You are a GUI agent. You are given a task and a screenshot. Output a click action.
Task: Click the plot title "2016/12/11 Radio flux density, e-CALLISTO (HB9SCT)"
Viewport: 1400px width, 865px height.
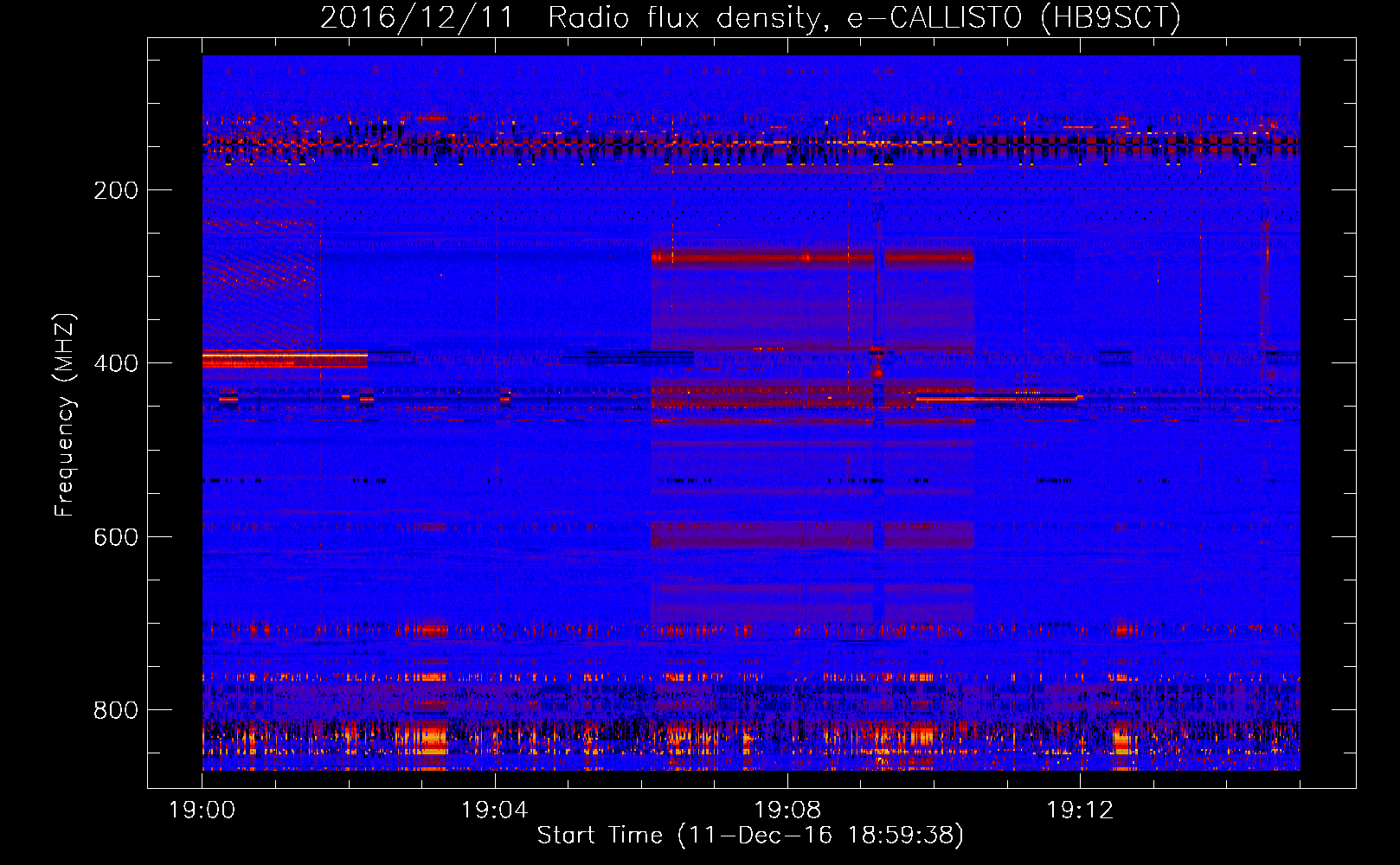750,17
